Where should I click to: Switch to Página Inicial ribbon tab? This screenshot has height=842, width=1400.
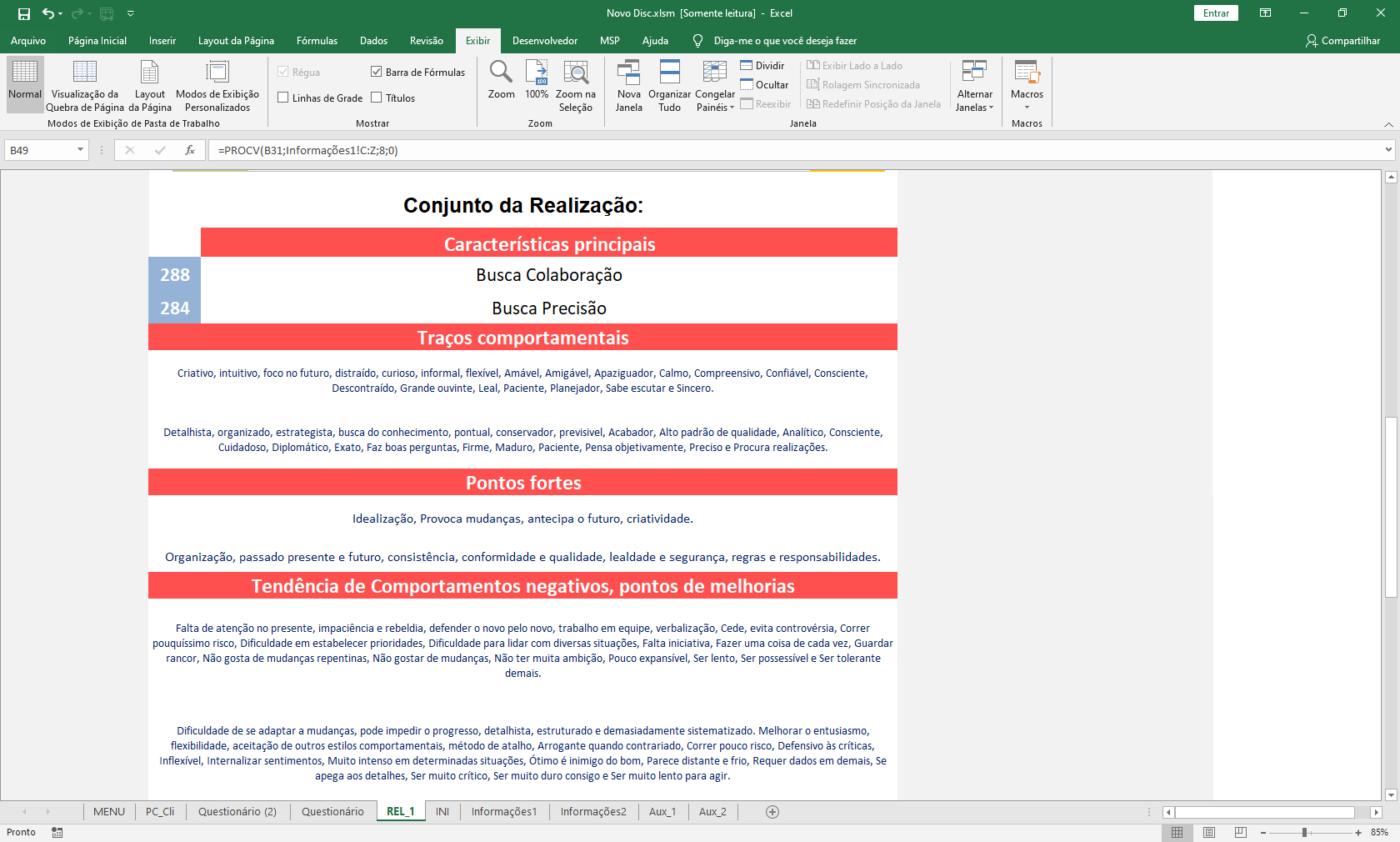(97, 41)
